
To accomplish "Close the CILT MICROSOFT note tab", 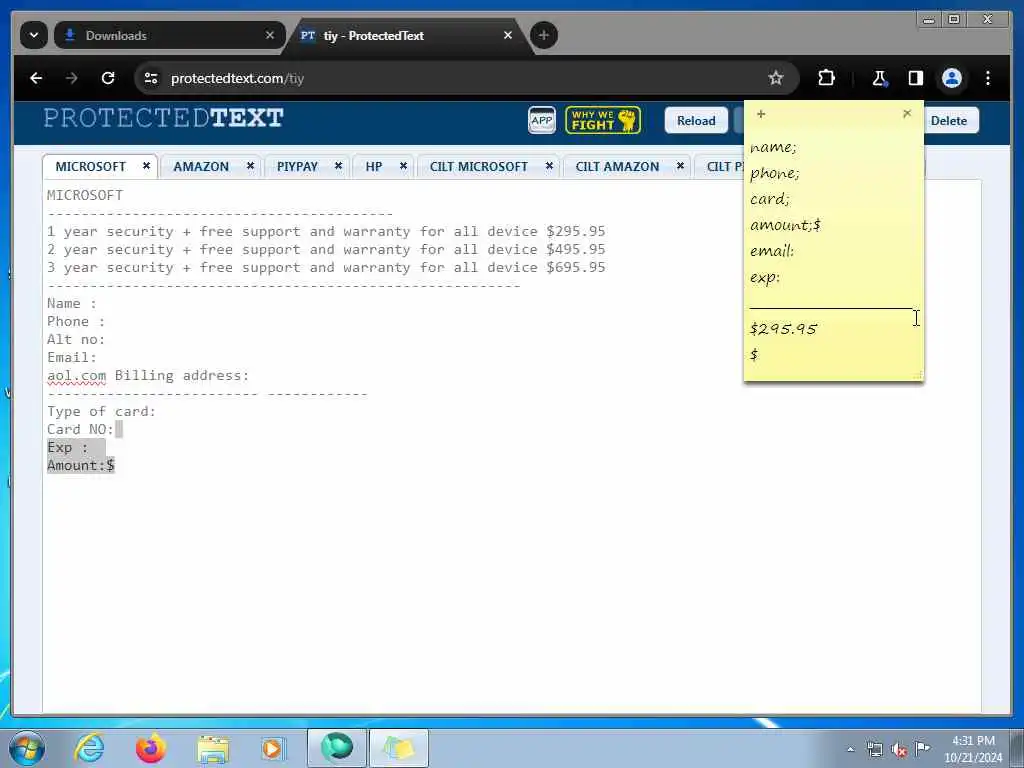I will 549,166.
